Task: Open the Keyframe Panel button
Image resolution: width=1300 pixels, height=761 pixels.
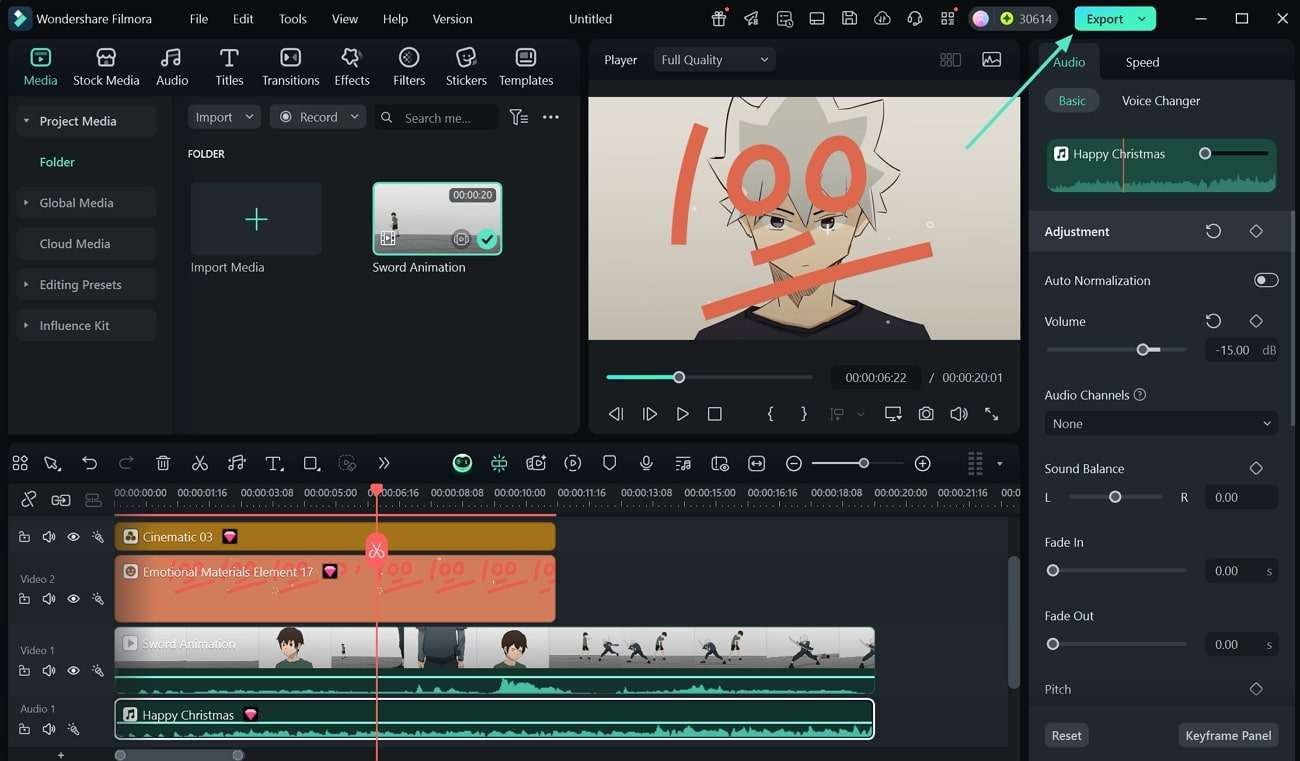Action: (1228, 735)
